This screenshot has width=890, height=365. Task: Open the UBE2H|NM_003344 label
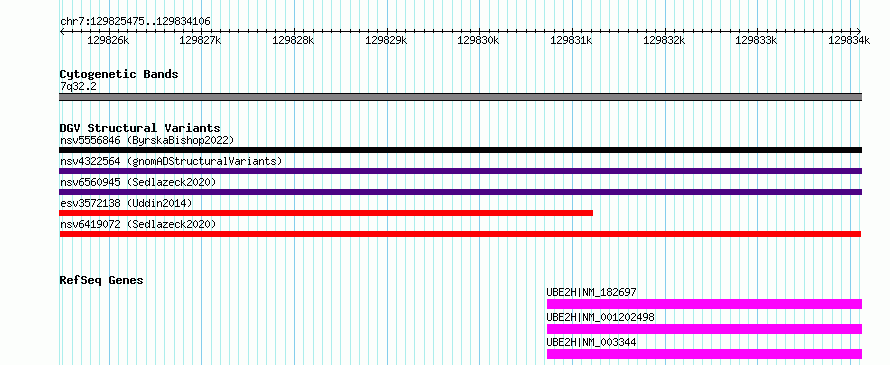[591, 342]
